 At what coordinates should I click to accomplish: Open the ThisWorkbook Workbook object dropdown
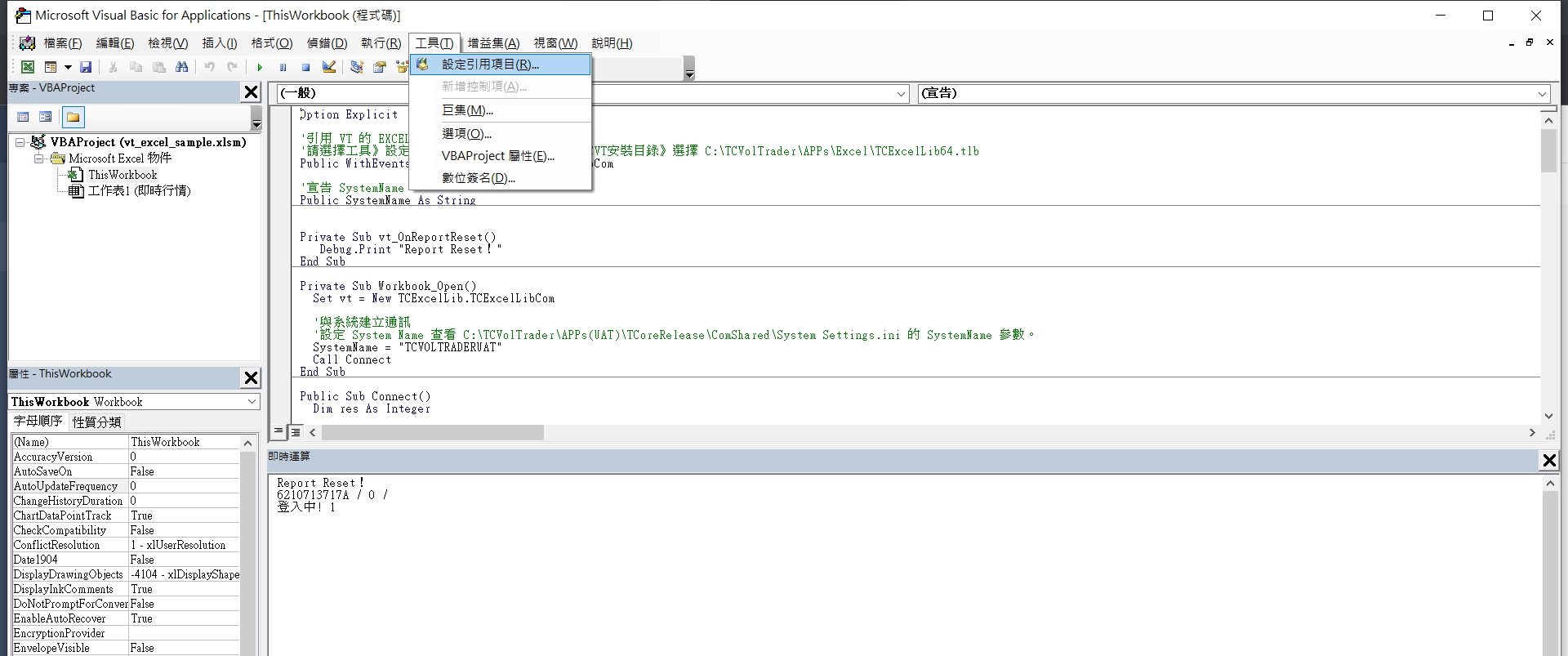point(252,402)
